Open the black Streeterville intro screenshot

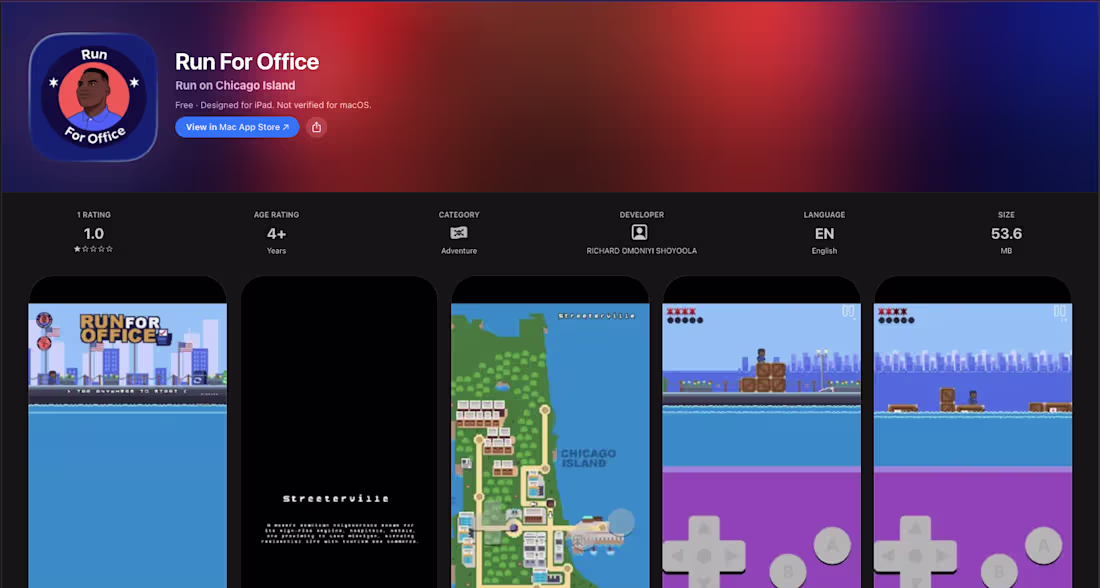pyautogui.click(x=339, y=432)
